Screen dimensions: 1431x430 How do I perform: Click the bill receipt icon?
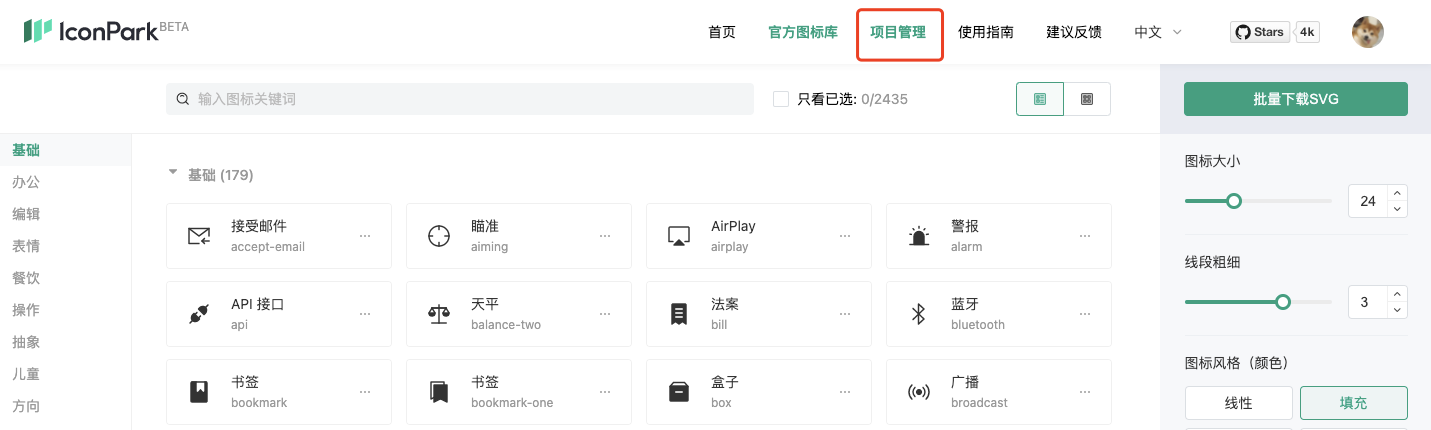coord(679,314)
